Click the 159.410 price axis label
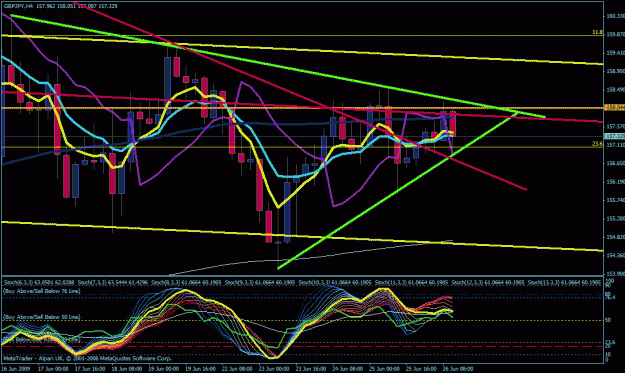 click(615, 53)
